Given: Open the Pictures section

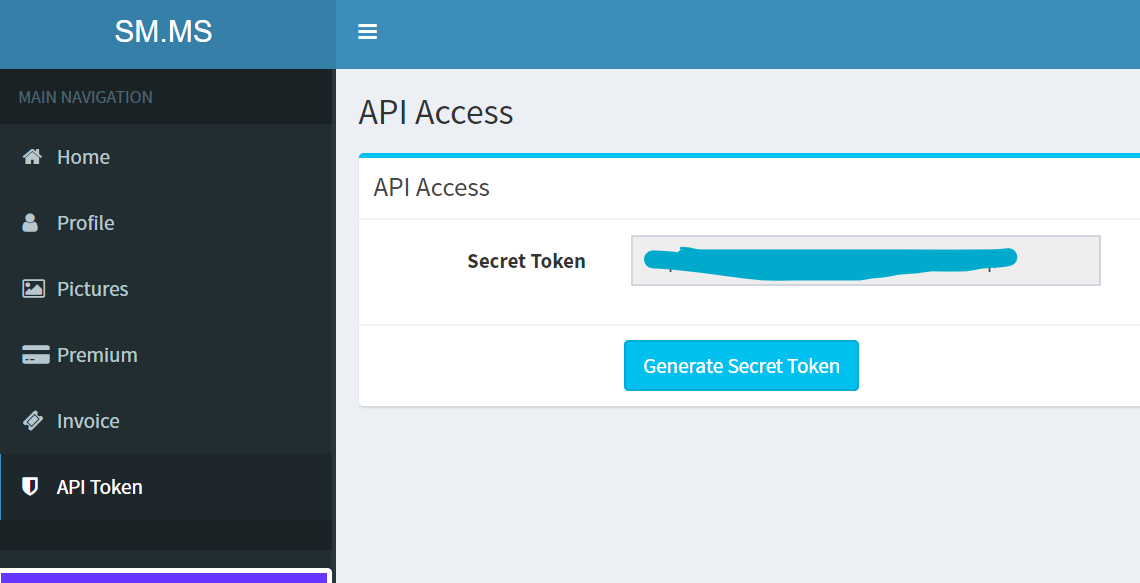Looking at the screenshot, I should tap(92, 289).
